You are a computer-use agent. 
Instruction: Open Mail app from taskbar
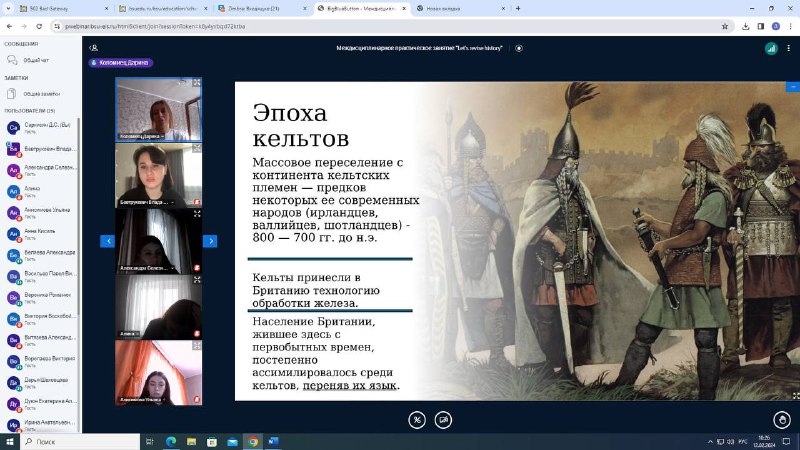click(x=232, y=441)
